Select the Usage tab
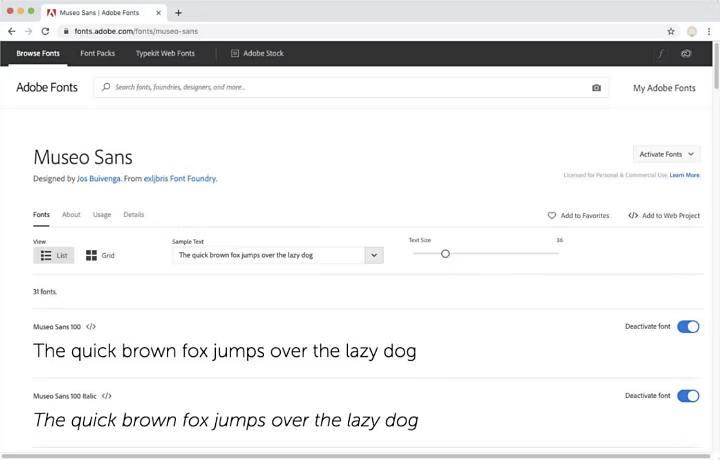 pyautogui.click(x=102, y=214)
